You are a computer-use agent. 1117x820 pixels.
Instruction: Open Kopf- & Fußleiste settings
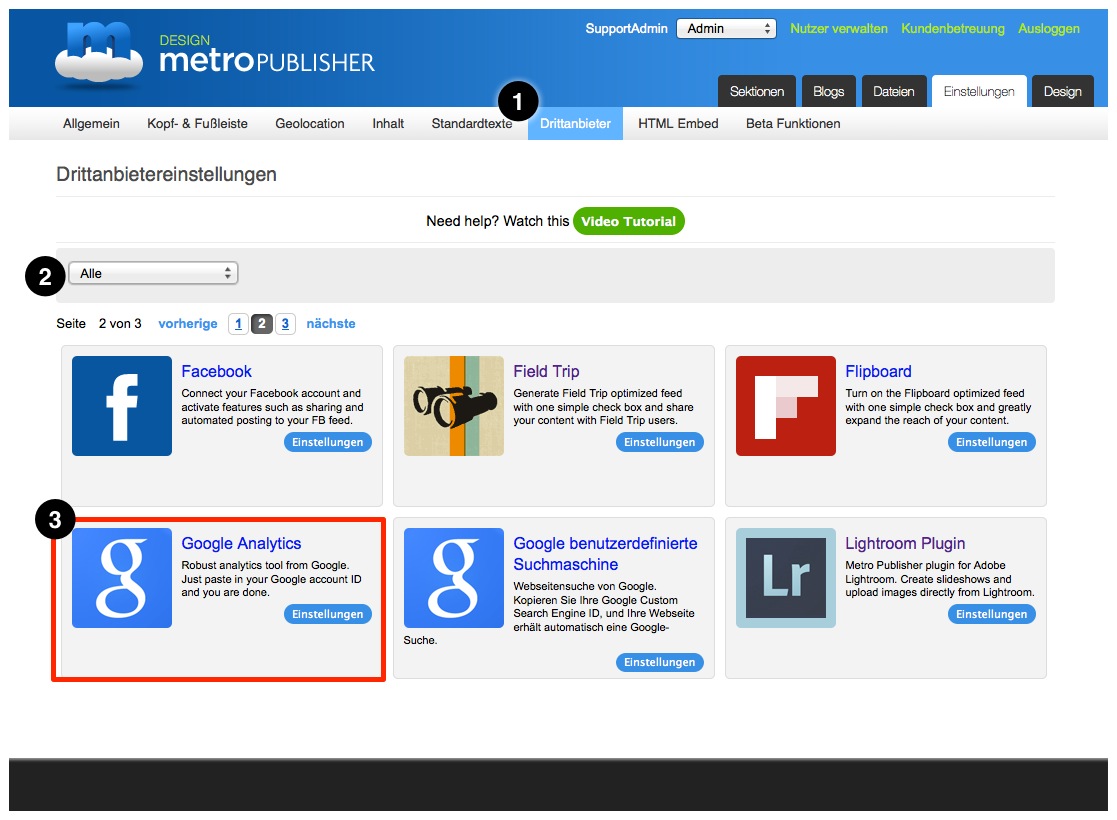(197, 123)
